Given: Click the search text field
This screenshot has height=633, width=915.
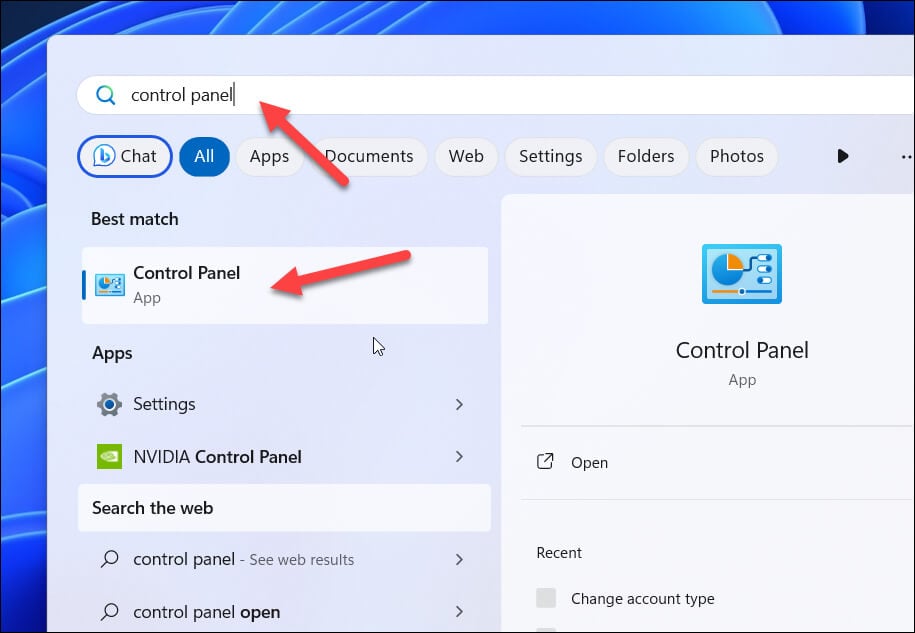Looking at the screenshot, I should click(496, 95).
